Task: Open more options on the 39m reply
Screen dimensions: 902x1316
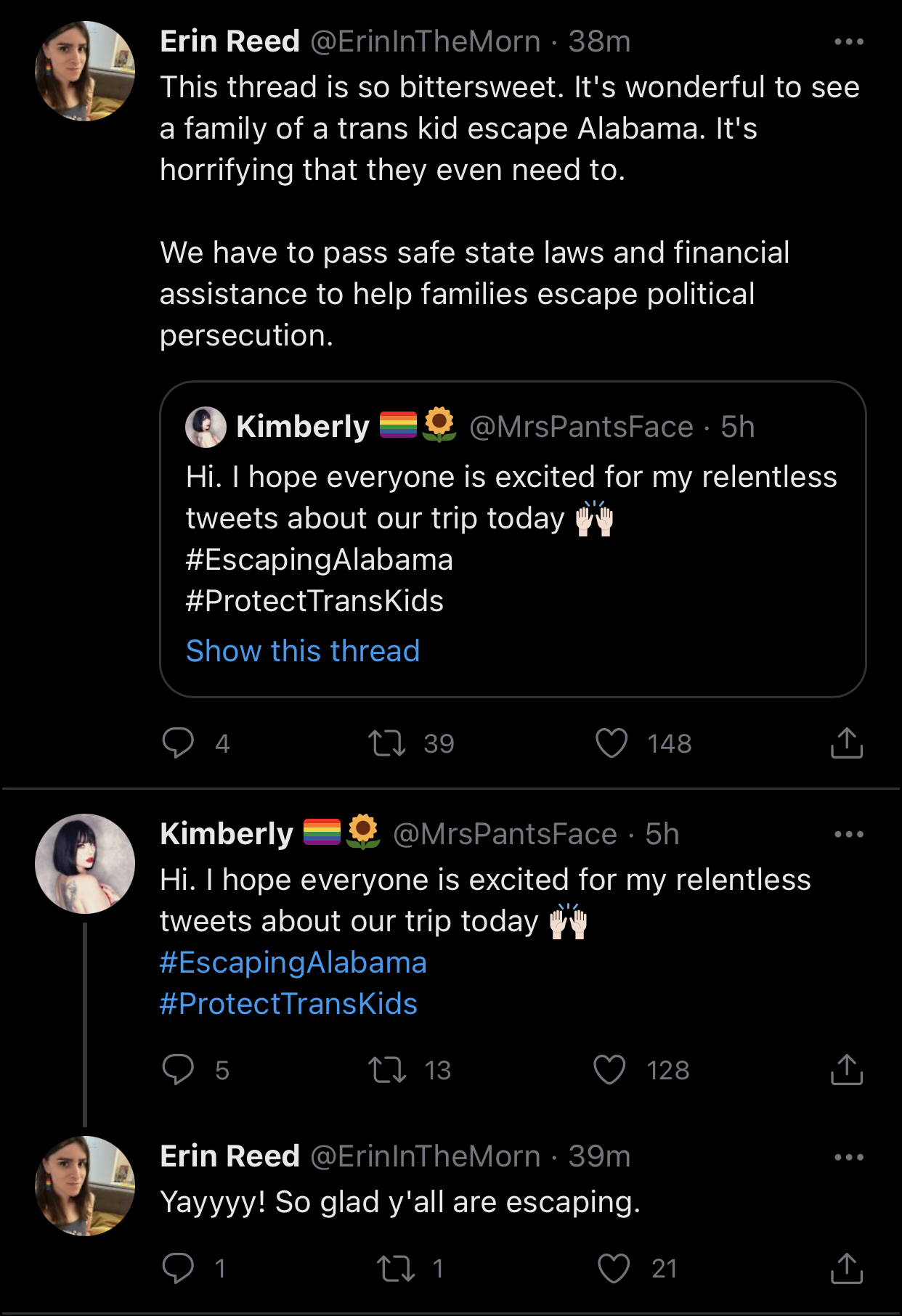Action: 848,1156
